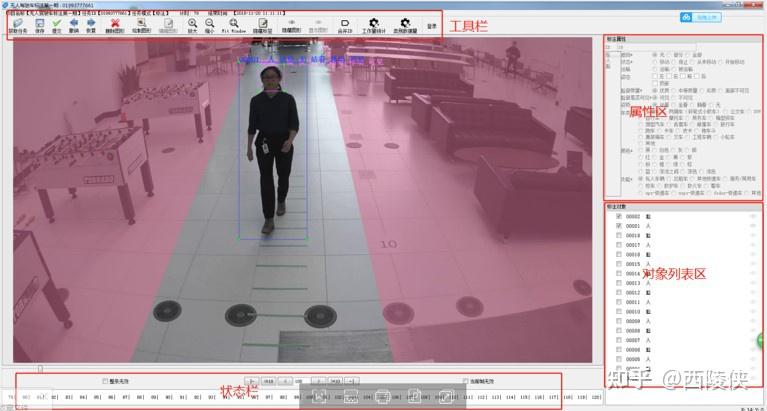Toggle checkbox for object 00002
The height and width of the screenshot is (411, 767).
click(x=619, y=216)
